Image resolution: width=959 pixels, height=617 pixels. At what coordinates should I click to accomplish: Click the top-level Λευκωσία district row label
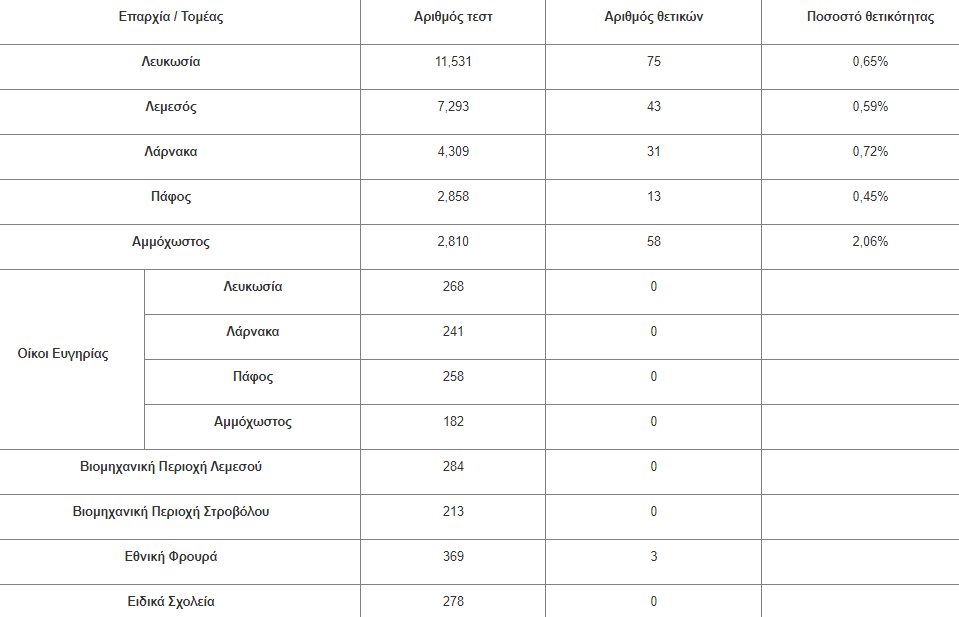coord(171,61)
